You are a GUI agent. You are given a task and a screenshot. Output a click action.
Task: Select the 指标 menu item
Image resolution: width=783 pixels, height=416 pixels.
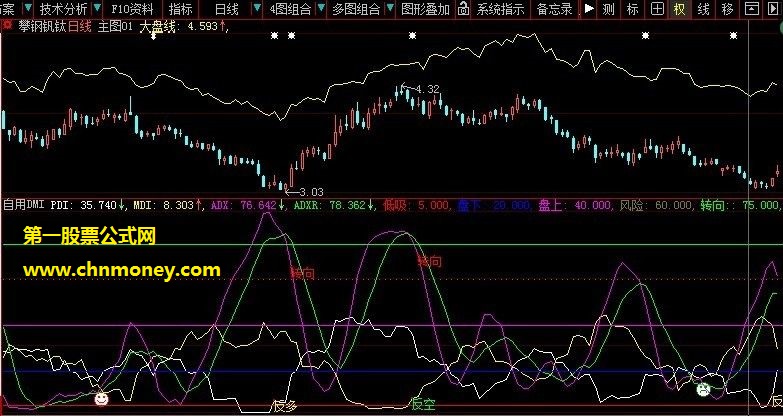[180, 8]
